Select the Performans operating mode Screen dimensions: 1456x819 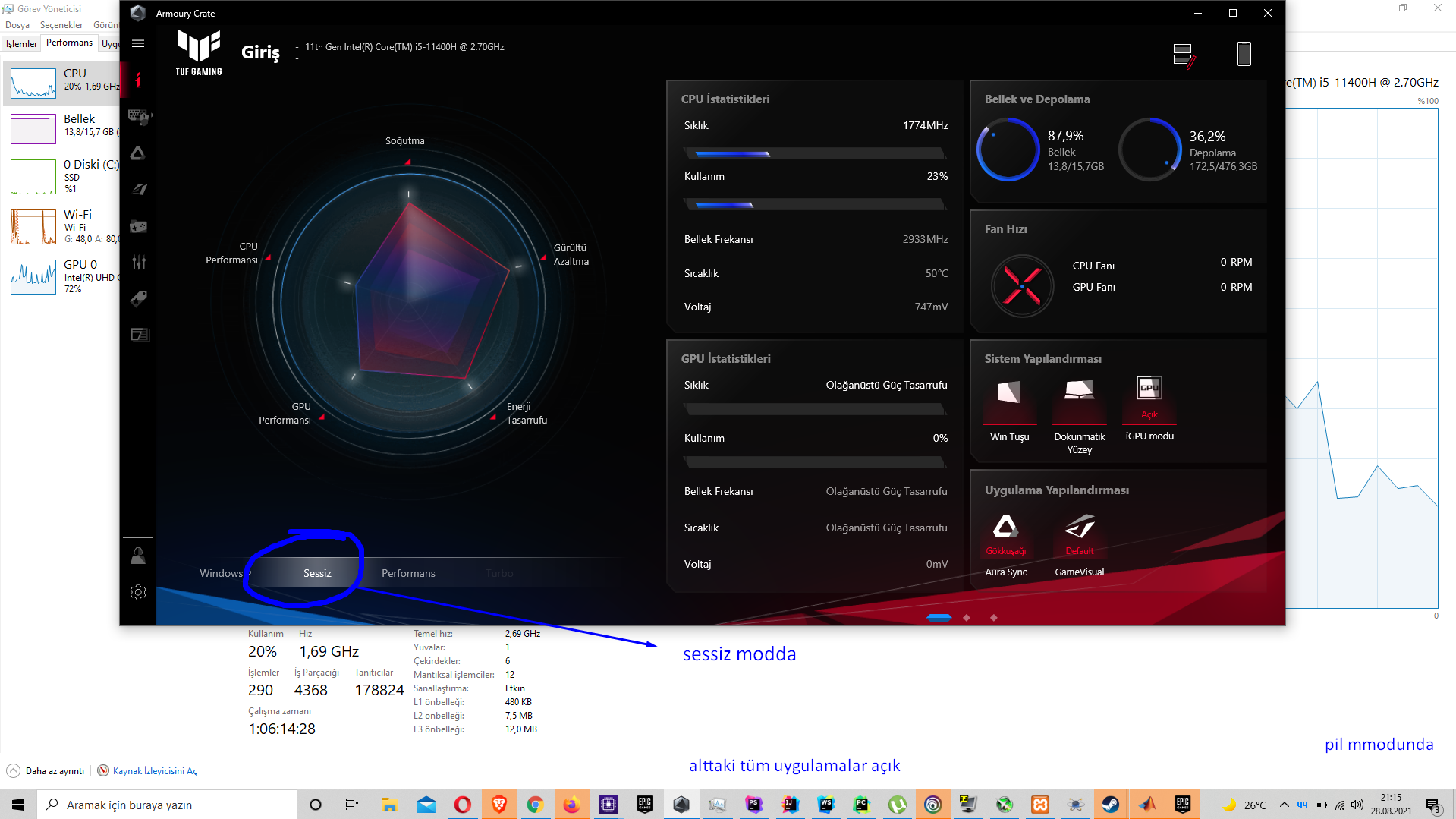(408, 573)
